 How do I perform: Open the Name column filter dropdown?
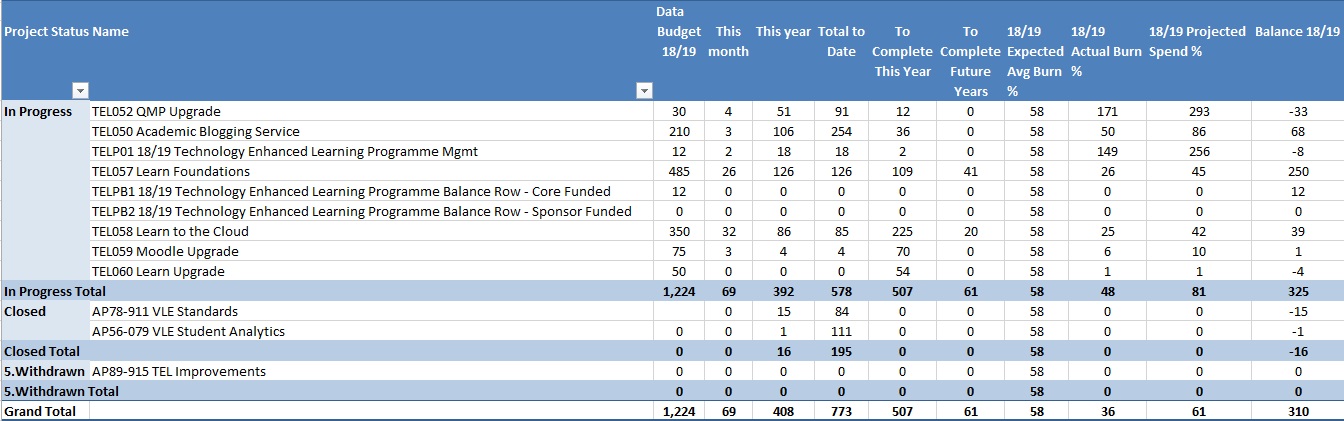click(x=644, y=91)
